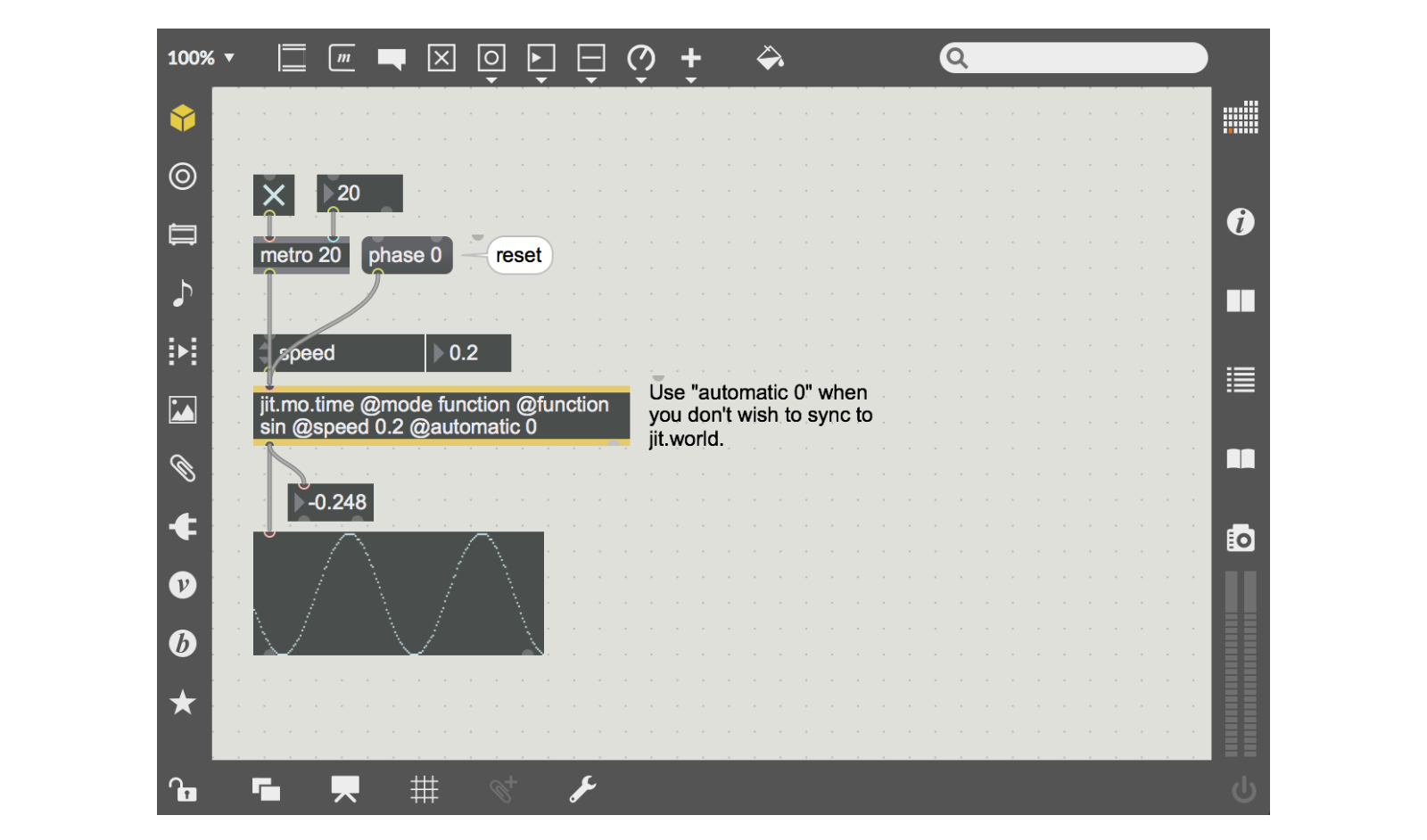Click the number box showing 20
Viewport: 1427px width, 840px height.
359,194
